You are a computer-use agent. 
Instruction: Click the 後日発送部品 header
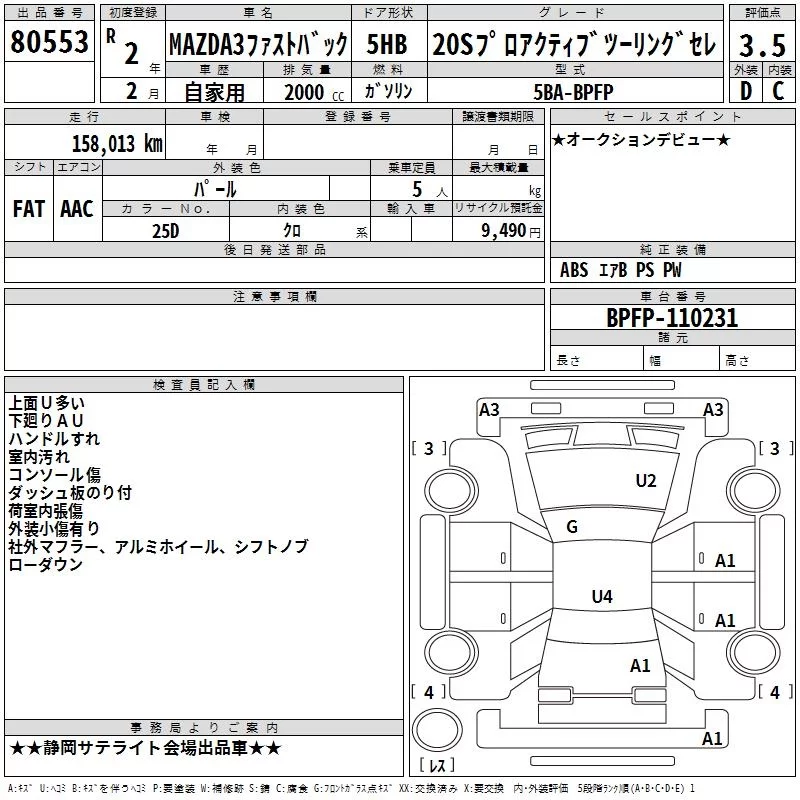274,249
